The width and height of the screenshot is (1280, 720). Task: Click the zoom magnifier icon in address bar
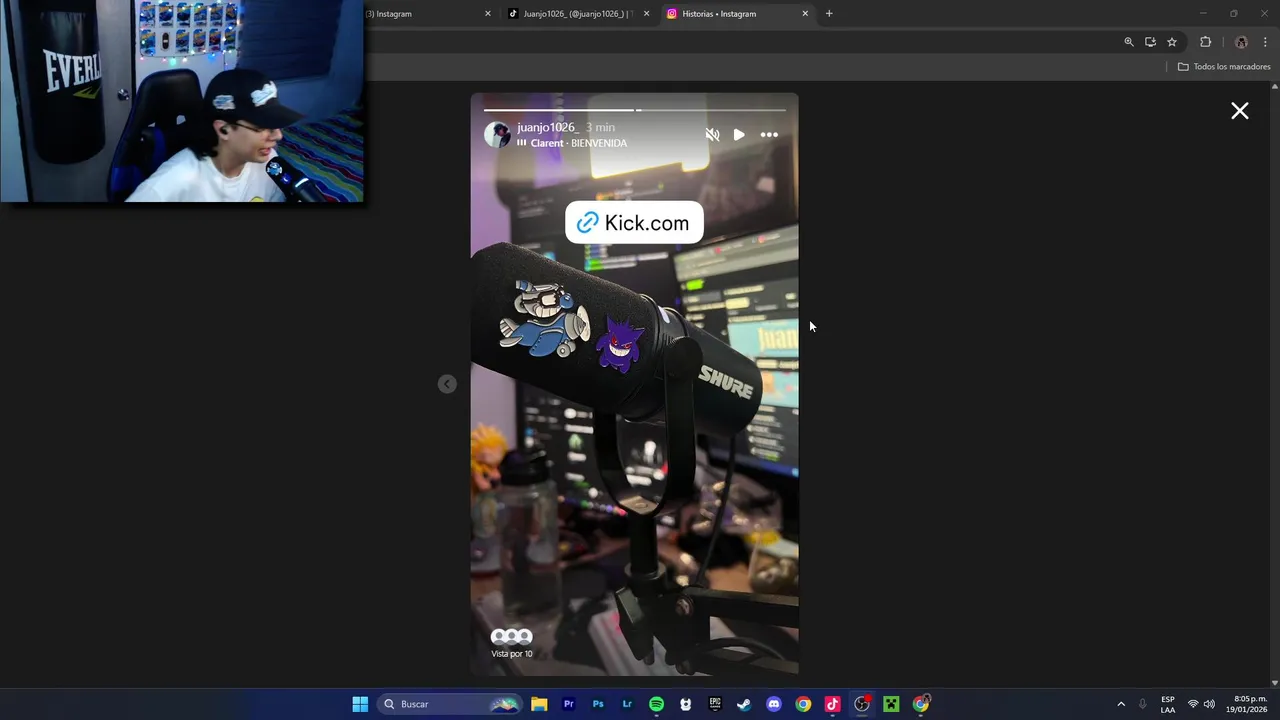pos(1129,42)
